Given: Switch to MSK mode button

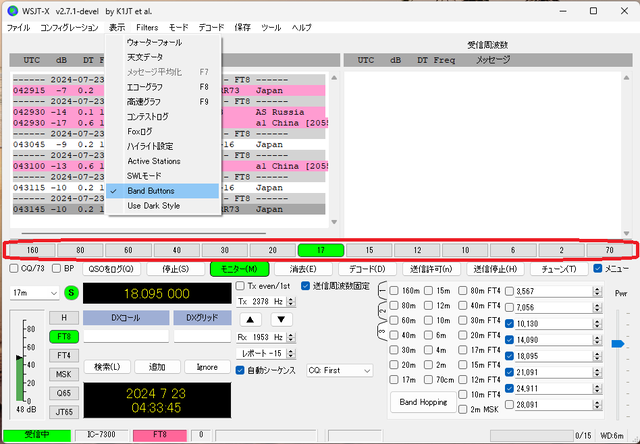Looking at the screenshot, I should [64, 374].
